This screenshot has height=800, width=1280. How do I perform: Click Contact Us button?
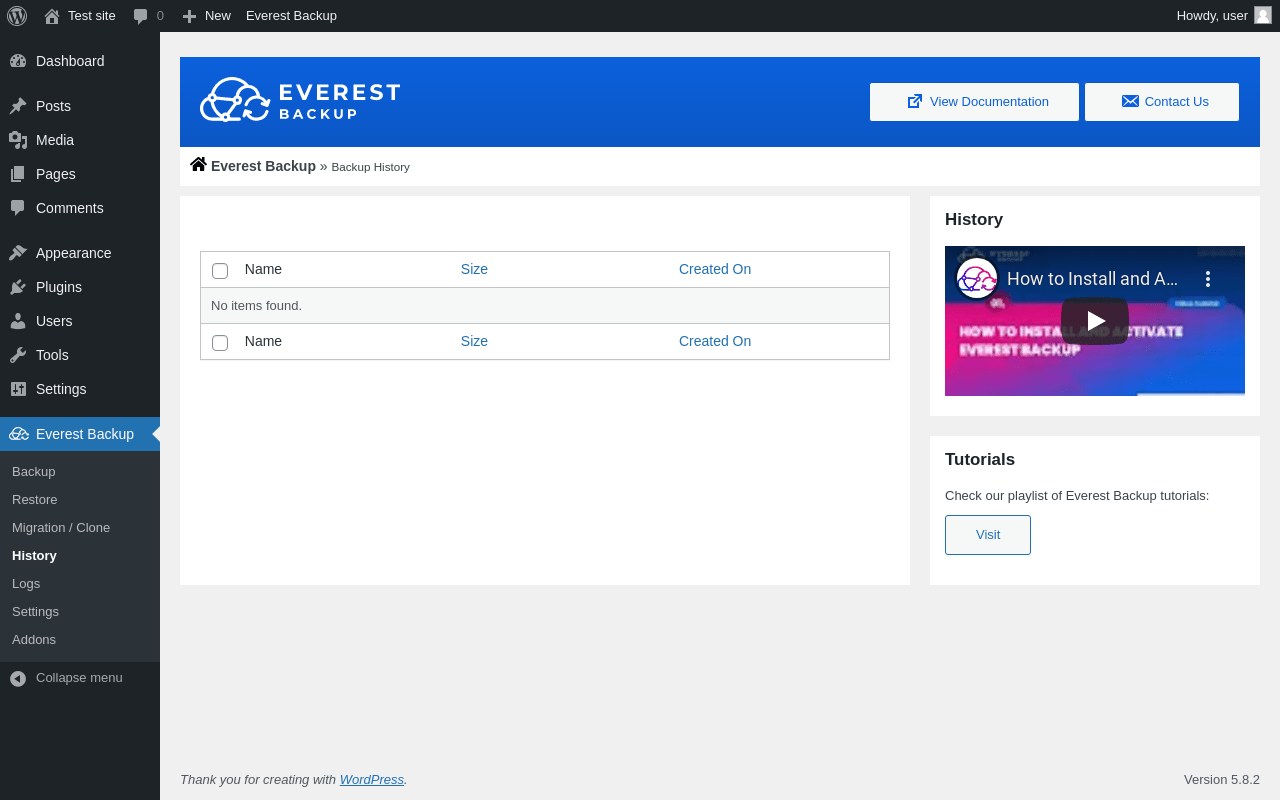pyautogui.click(x=1162, y=102)
